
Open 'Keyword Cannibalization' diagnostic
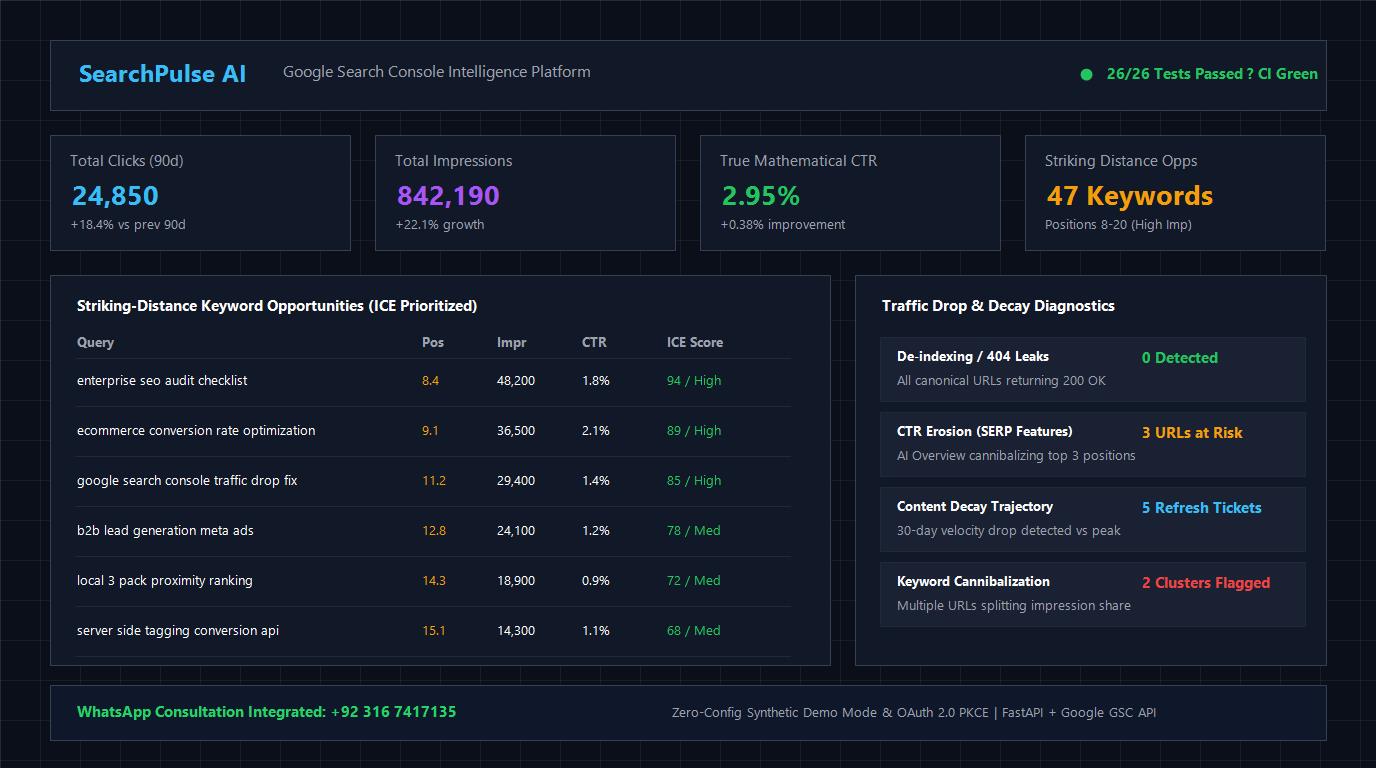[1093, 594]
